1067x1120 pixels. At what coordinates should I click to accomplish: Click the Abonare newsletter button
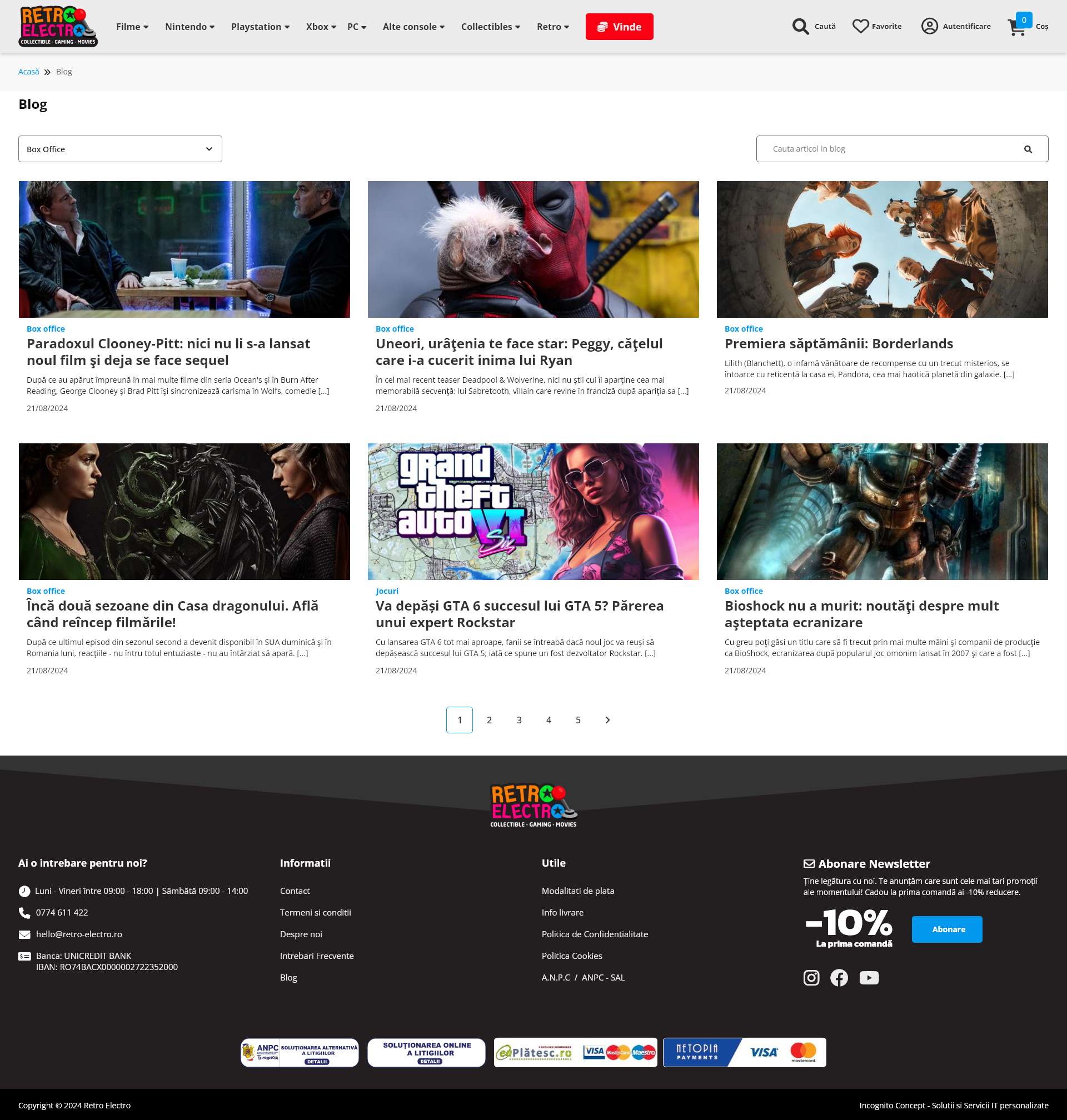(946, 929)
